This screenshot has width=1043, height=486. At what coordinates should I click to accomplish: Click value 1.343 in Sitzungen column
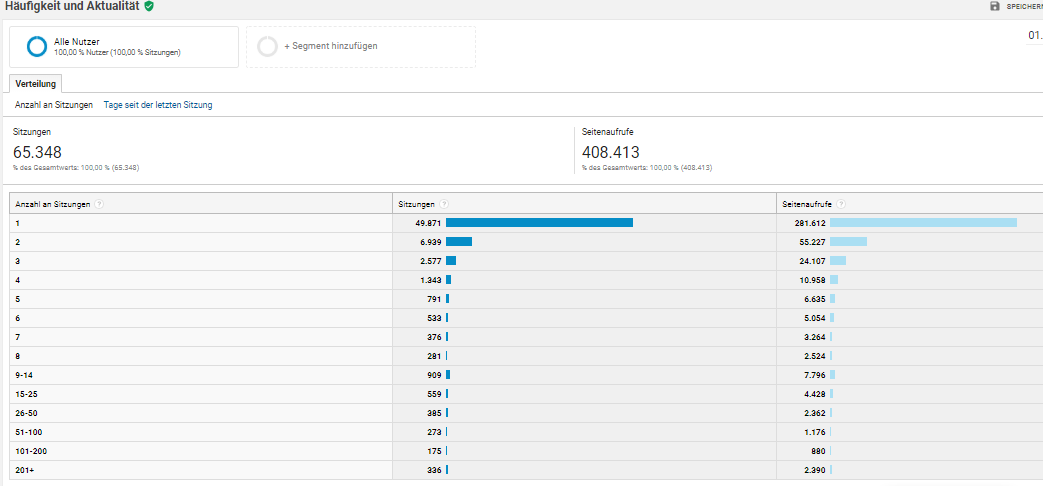coord(430,280)
